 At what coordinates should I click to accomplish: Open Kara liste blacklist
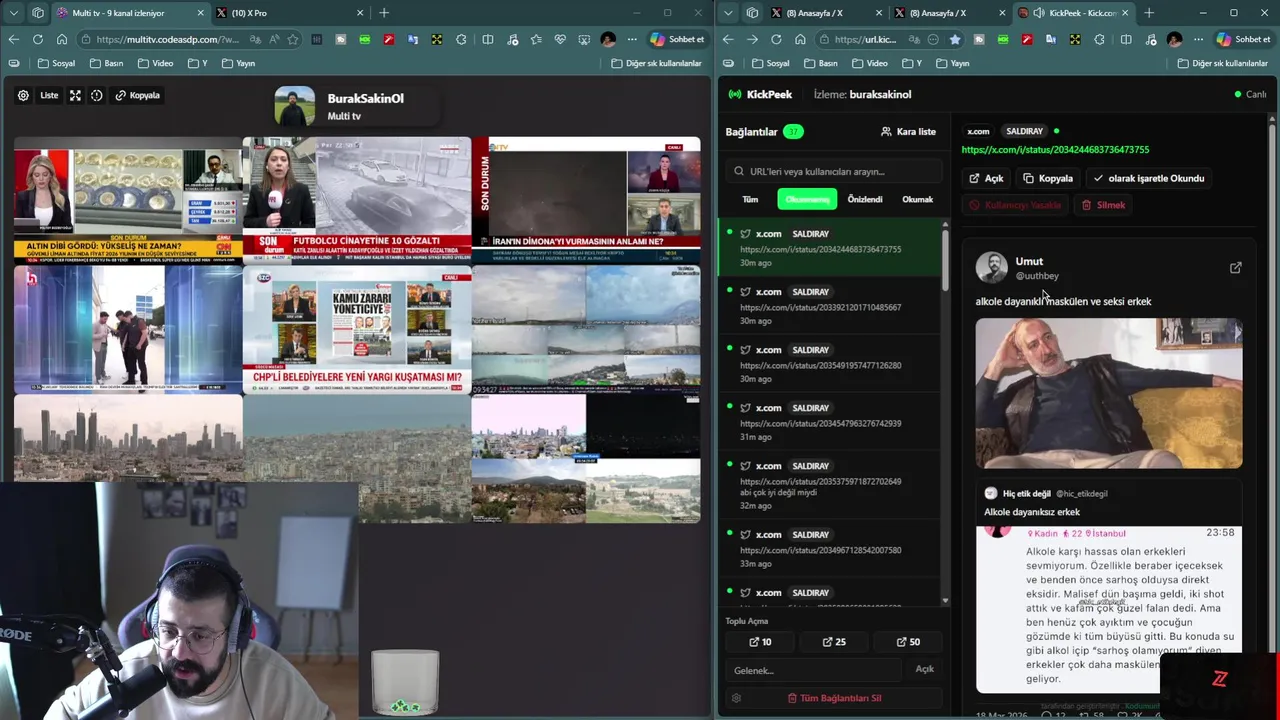(x=908, y=131)
